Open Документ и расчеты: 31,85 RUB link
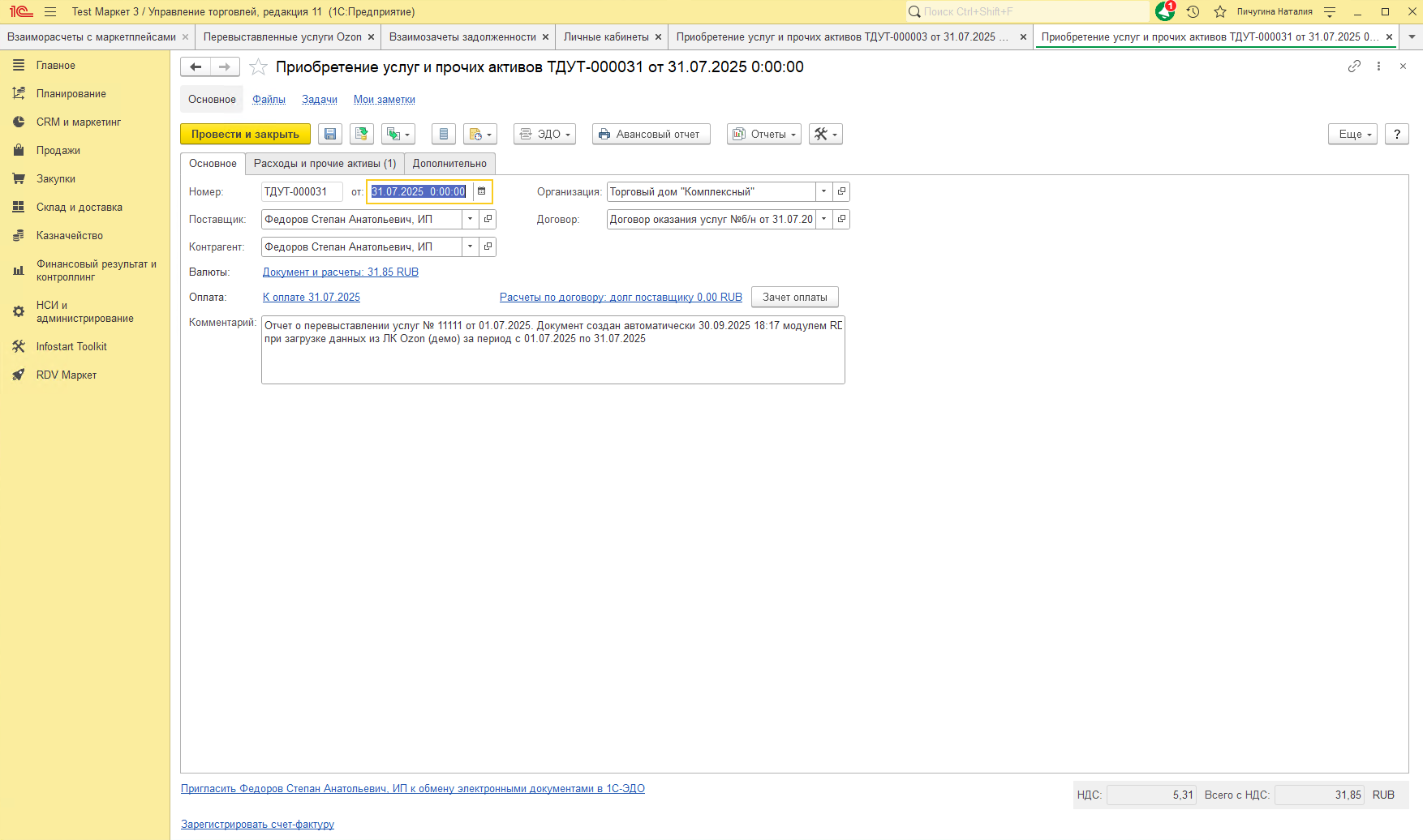Viewport: 1423px width, 840px height. pyautogui.click(x=341, y=272)
